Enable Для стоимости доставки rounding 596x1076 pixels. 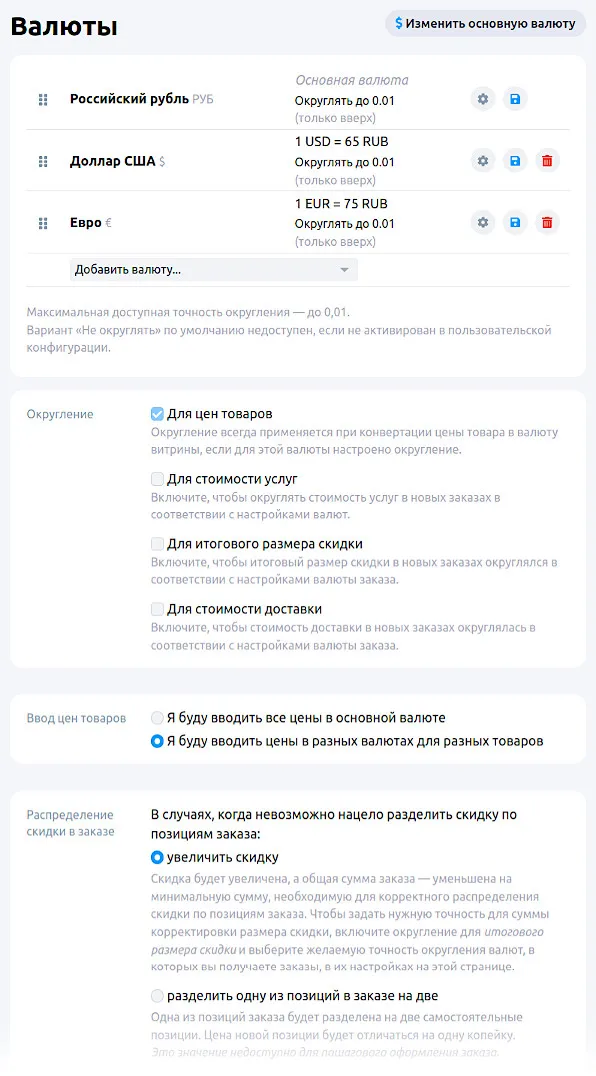click(x=156, y=608)
